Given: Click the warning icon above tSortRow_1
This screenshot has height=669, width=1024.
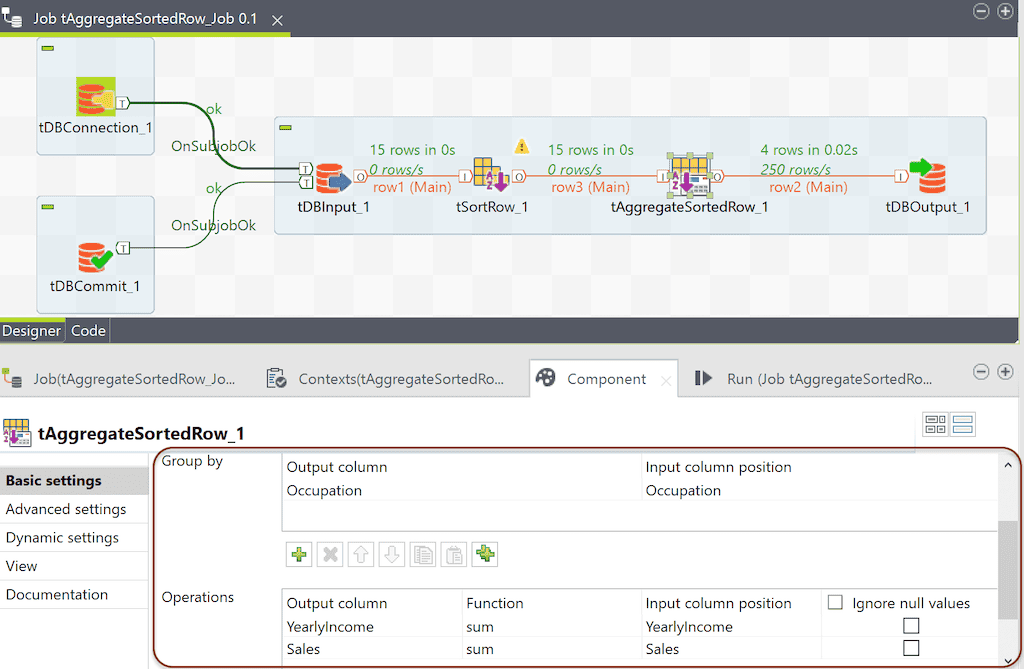Looking at the screenshot, I should (x=522, y=146).
